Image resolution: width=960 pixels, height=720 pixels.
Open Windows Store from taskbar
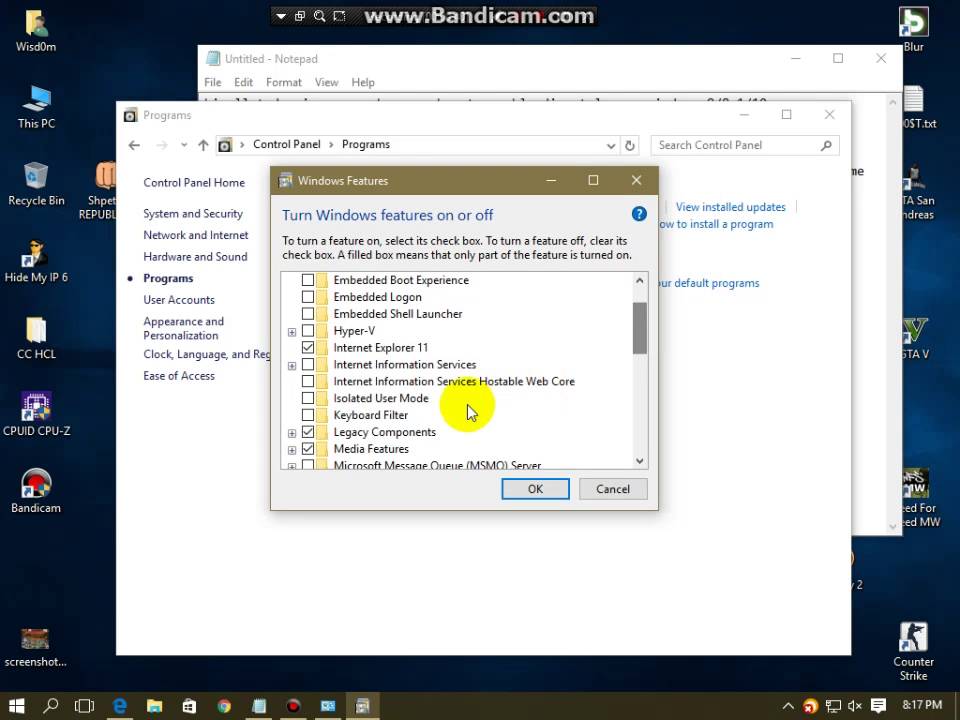(x=189, y=706)
